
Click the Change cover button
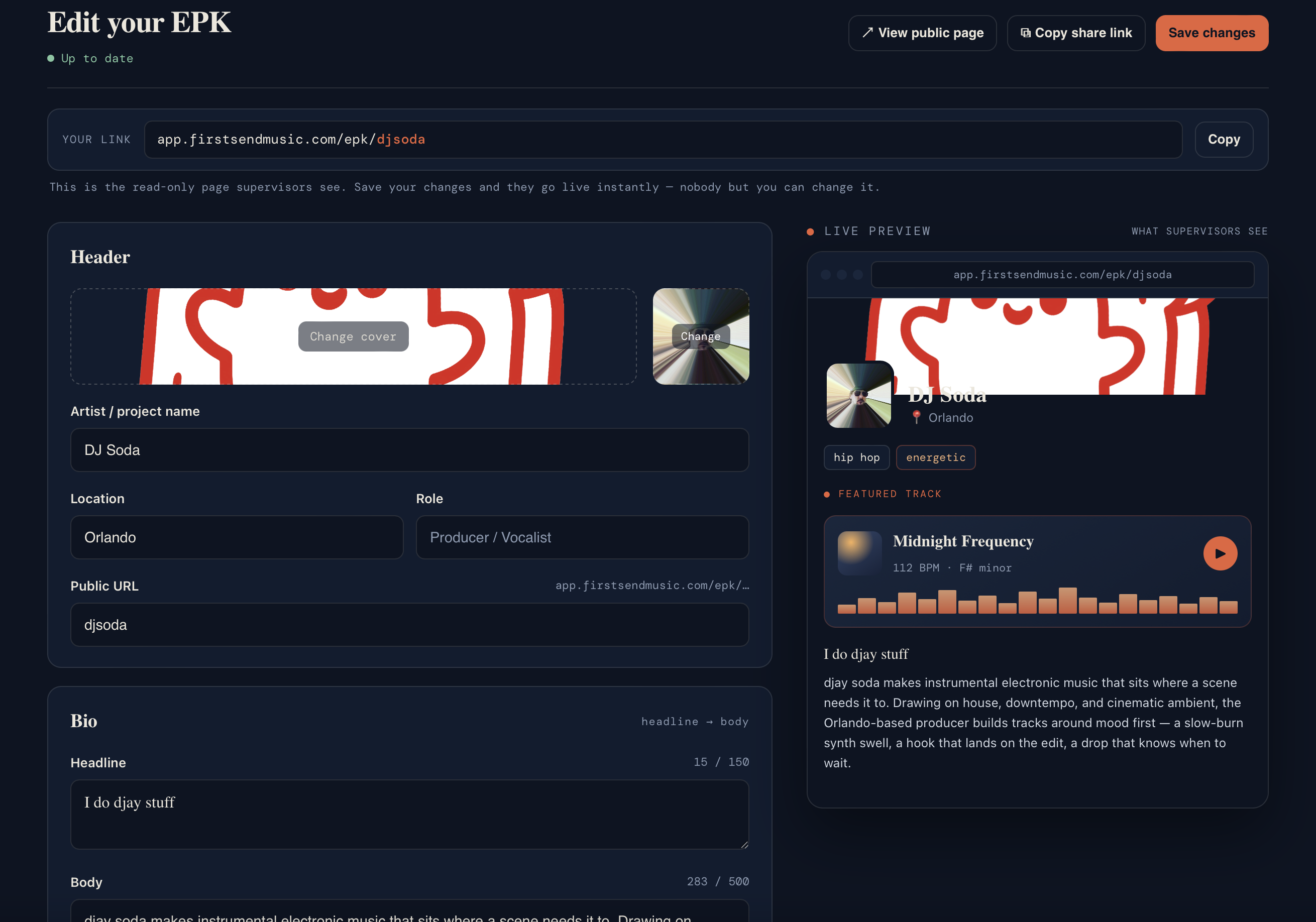(x=353, y=336)
